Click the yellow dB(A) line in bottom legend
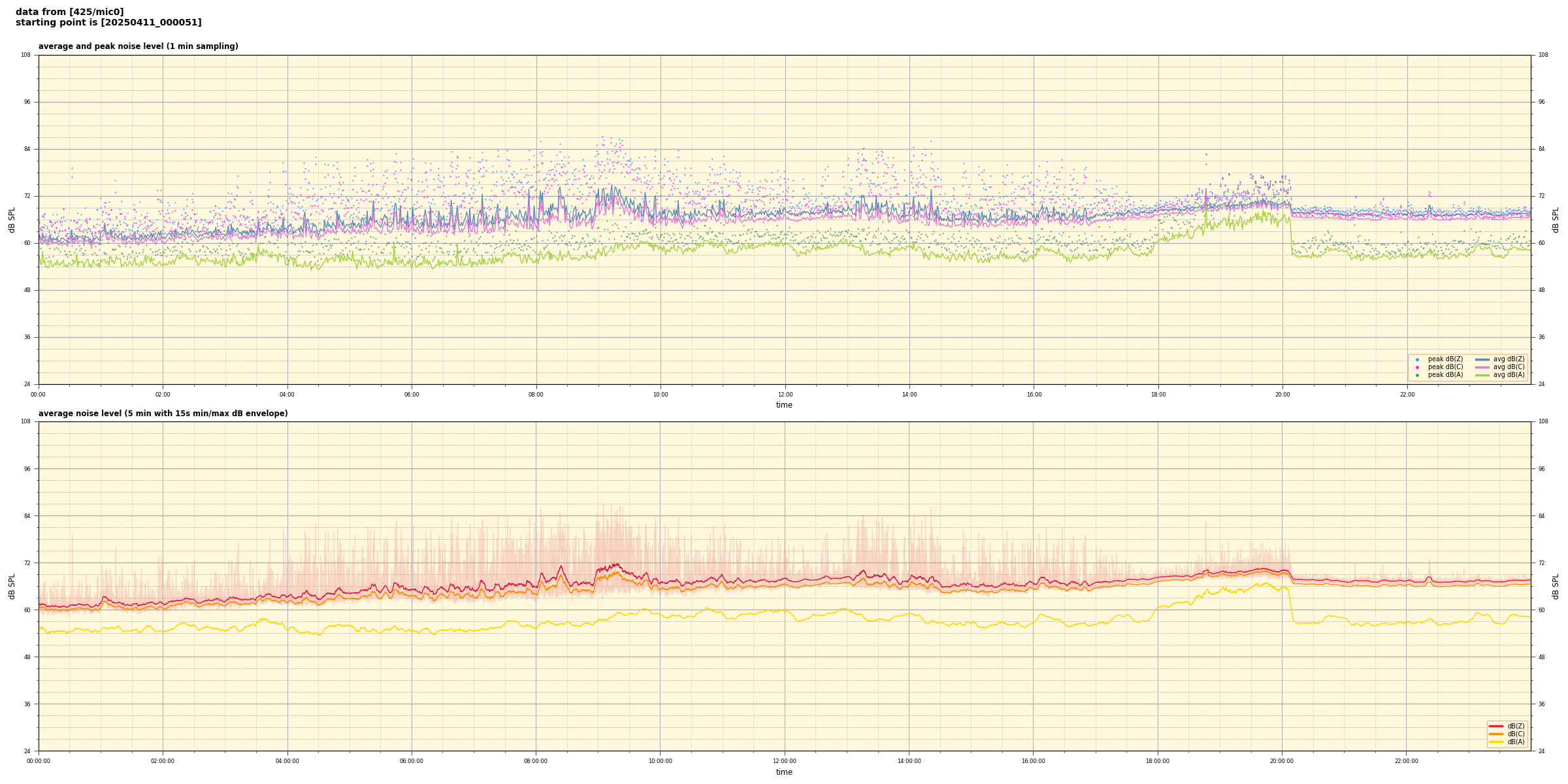 [1496, 742]
